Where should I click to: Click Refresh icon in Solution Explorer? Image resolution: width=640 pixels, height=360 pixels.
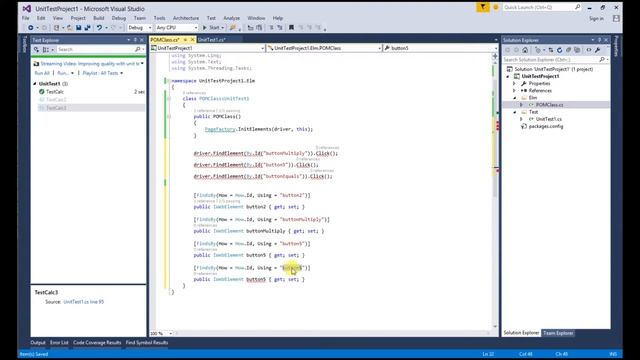pyautogui.click(x=560, y=50)
